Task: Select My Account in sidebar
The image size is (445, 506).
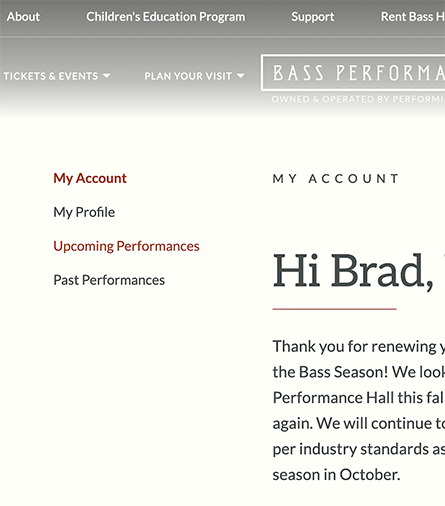Action: point(90,178)
